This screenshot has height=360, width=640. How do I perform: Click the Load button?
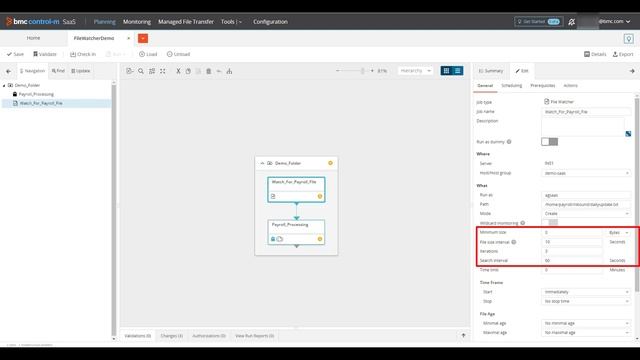[148, 54]
